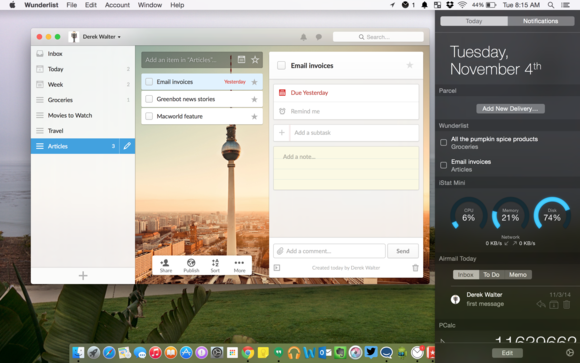Open the Movies to Watch list
The height and width of the screenshot is (363, 580).
tap(83, 115)
